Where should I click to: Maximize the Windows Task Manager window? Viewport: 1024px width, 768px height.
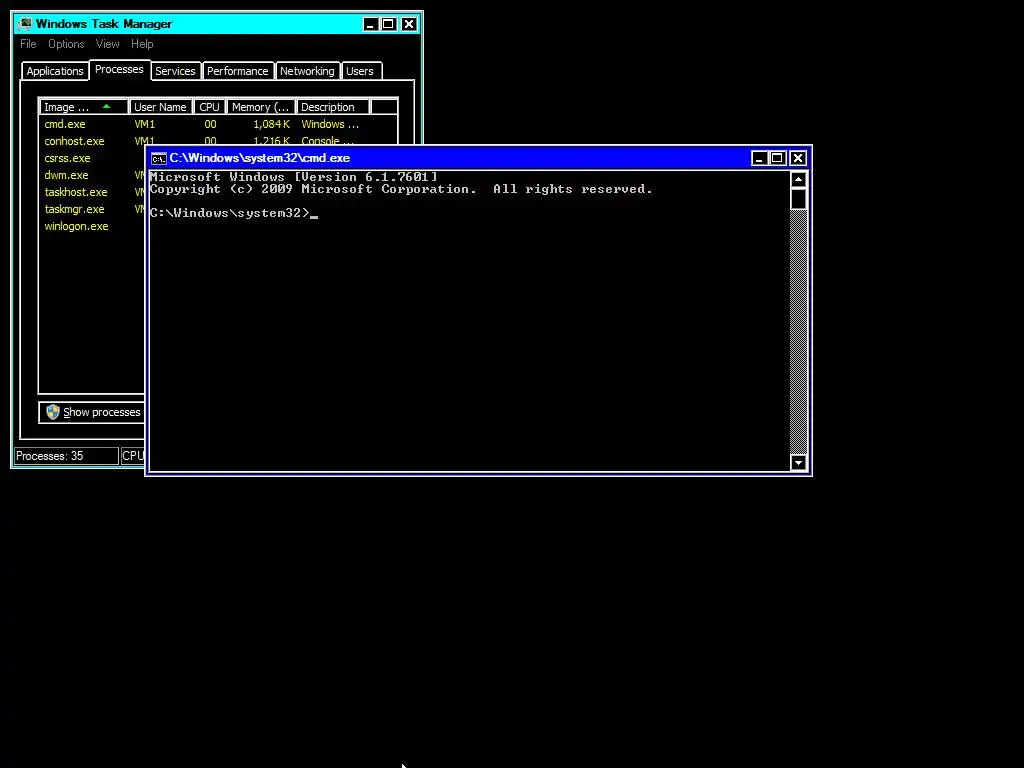point(389,24)
